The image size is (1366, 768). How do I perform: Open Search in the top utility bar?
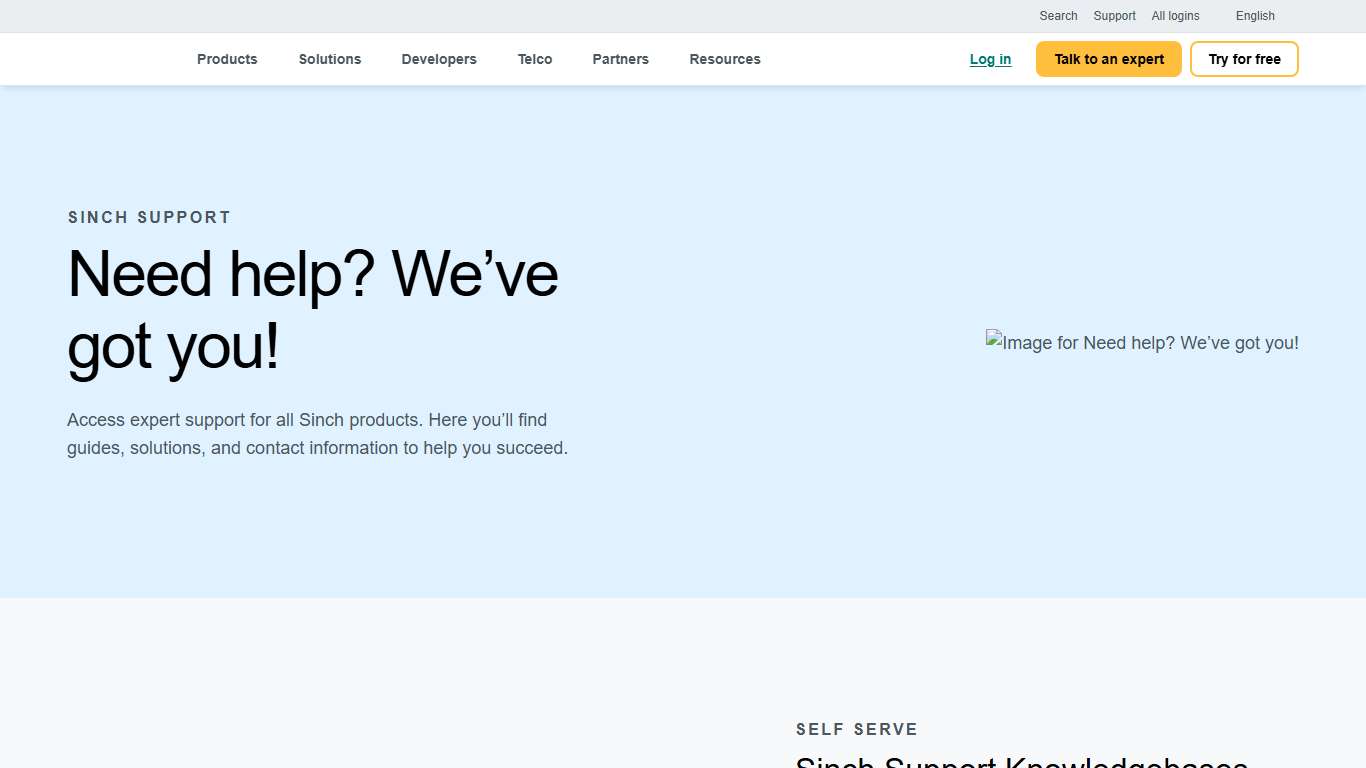(x=1058, y=16)
